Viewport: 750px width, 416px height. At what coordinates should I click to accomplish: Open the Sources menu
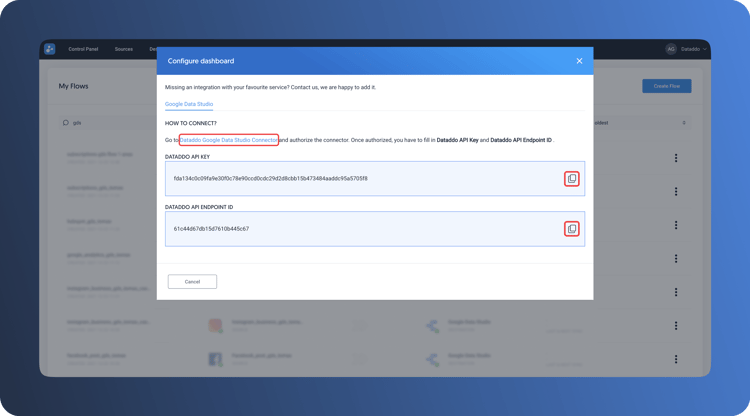[x=123, y=49]
